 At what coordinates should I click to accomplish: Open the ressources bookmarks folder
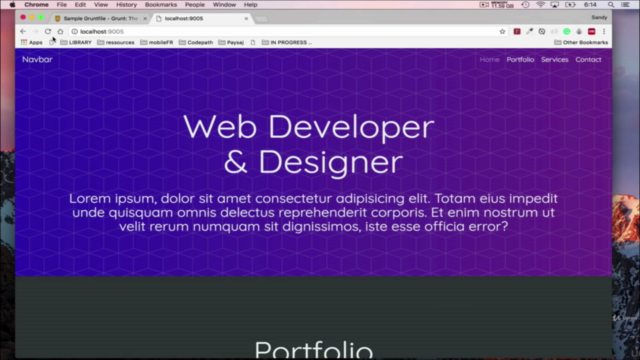pos(116,42)
